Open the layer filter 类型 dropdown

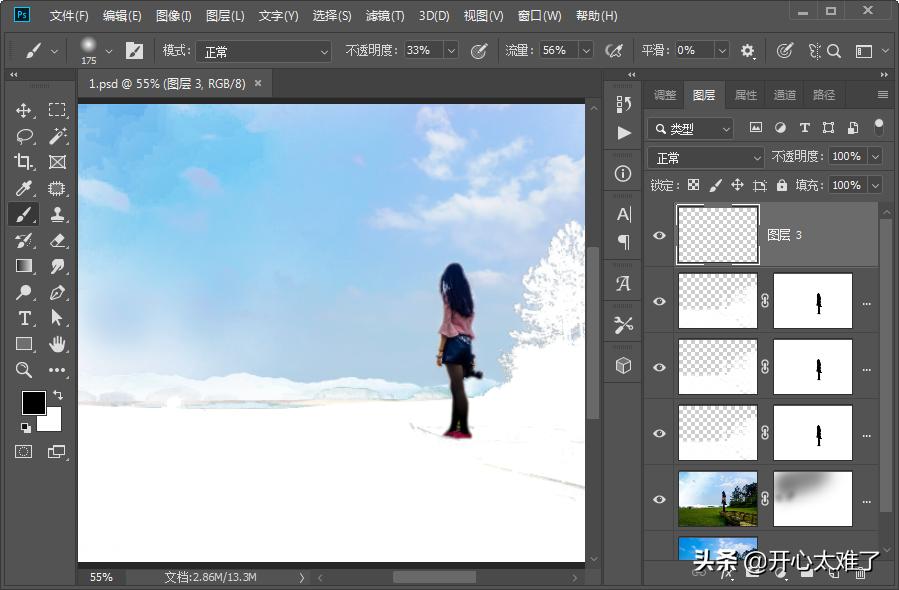pyautogui.click(x=689, y=128)
